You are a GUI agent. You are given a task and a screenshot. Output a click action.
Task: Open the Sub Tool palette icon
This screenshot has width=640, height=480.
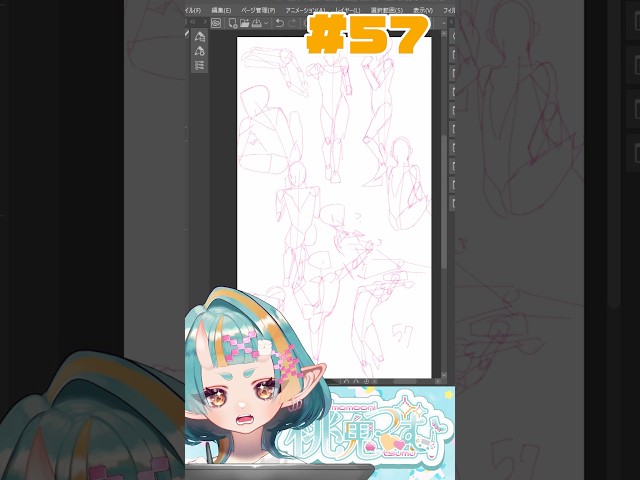pyautogui.click(x=200, y=37)
